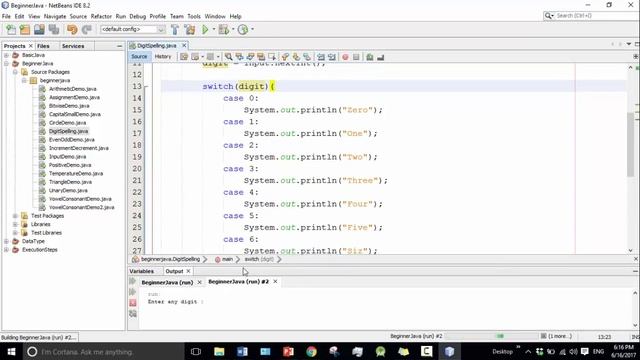Image resolution: width=640 pixels, height=360 pixels.
Task: Run the project with green play icon
Action: 205,29
